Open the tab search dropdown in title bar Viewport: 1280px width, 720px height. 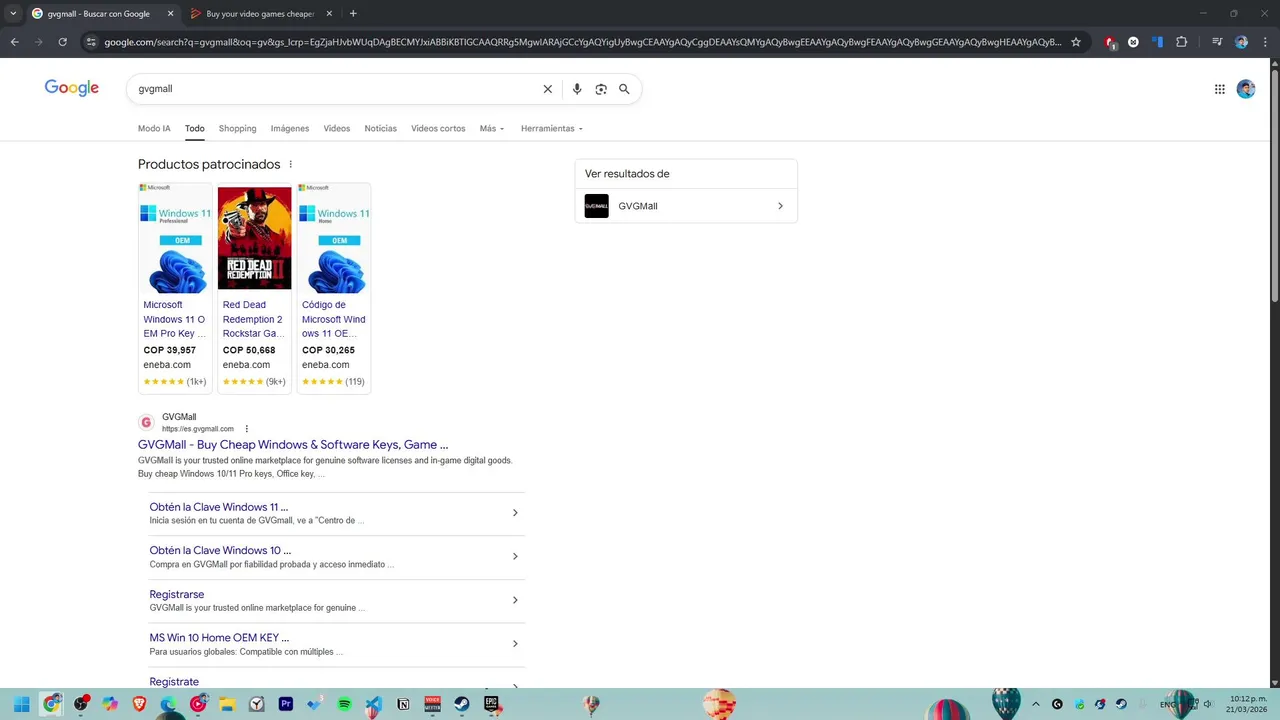coord(13,14)
